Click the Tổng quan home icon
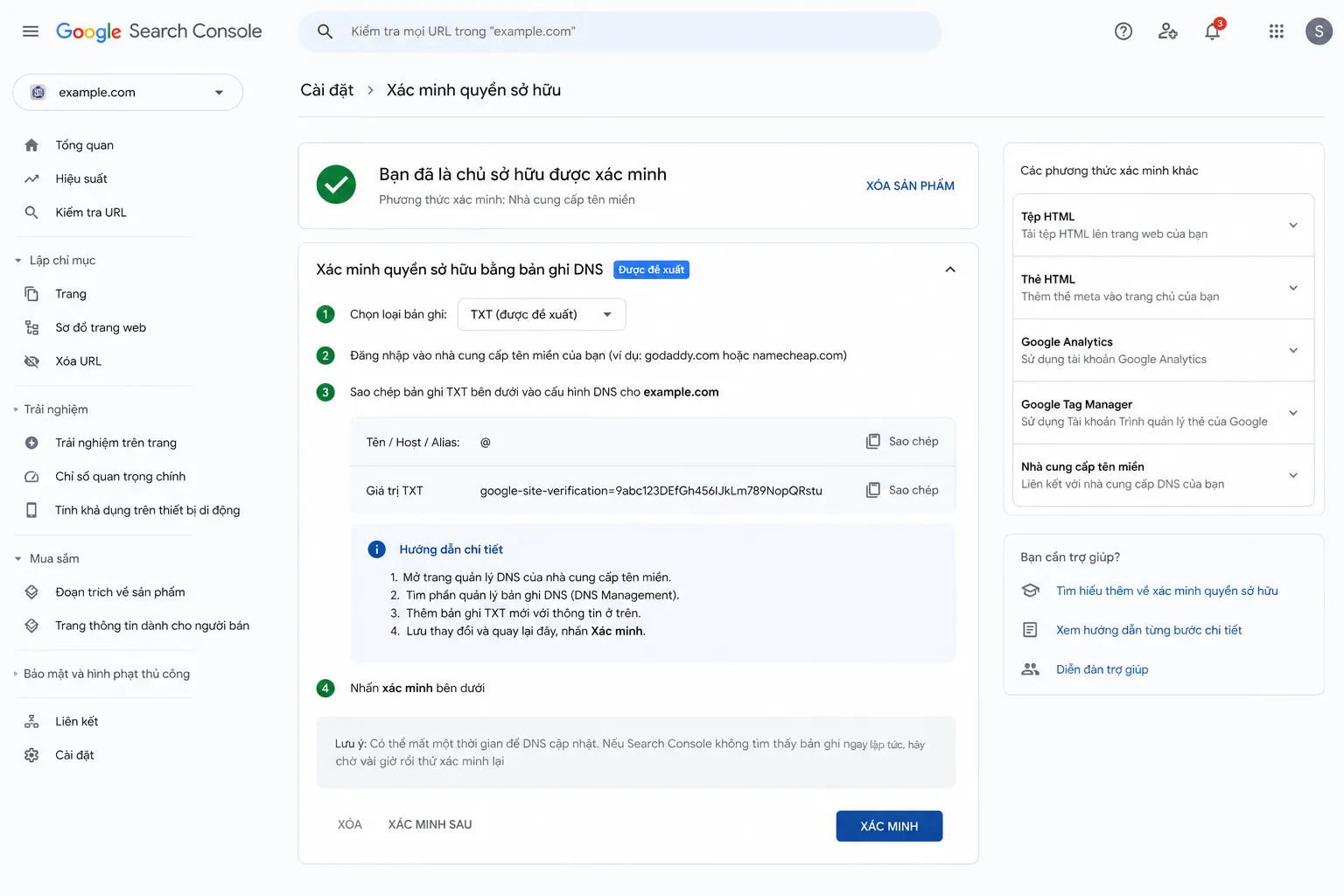This screenshot has height=896, width=1344. pyautogui.click(x=31, y=145)
